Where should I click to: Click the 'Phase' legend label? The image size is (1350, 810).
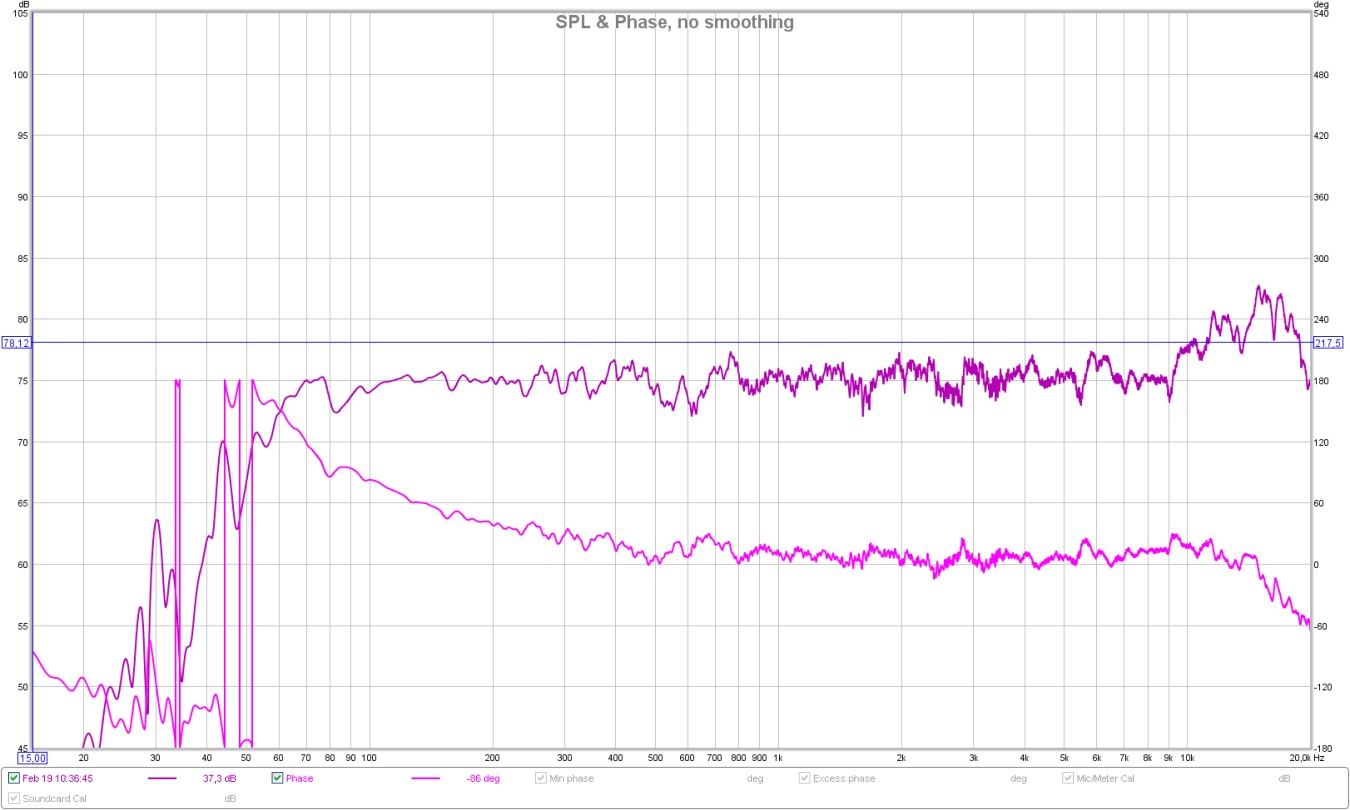300,778
